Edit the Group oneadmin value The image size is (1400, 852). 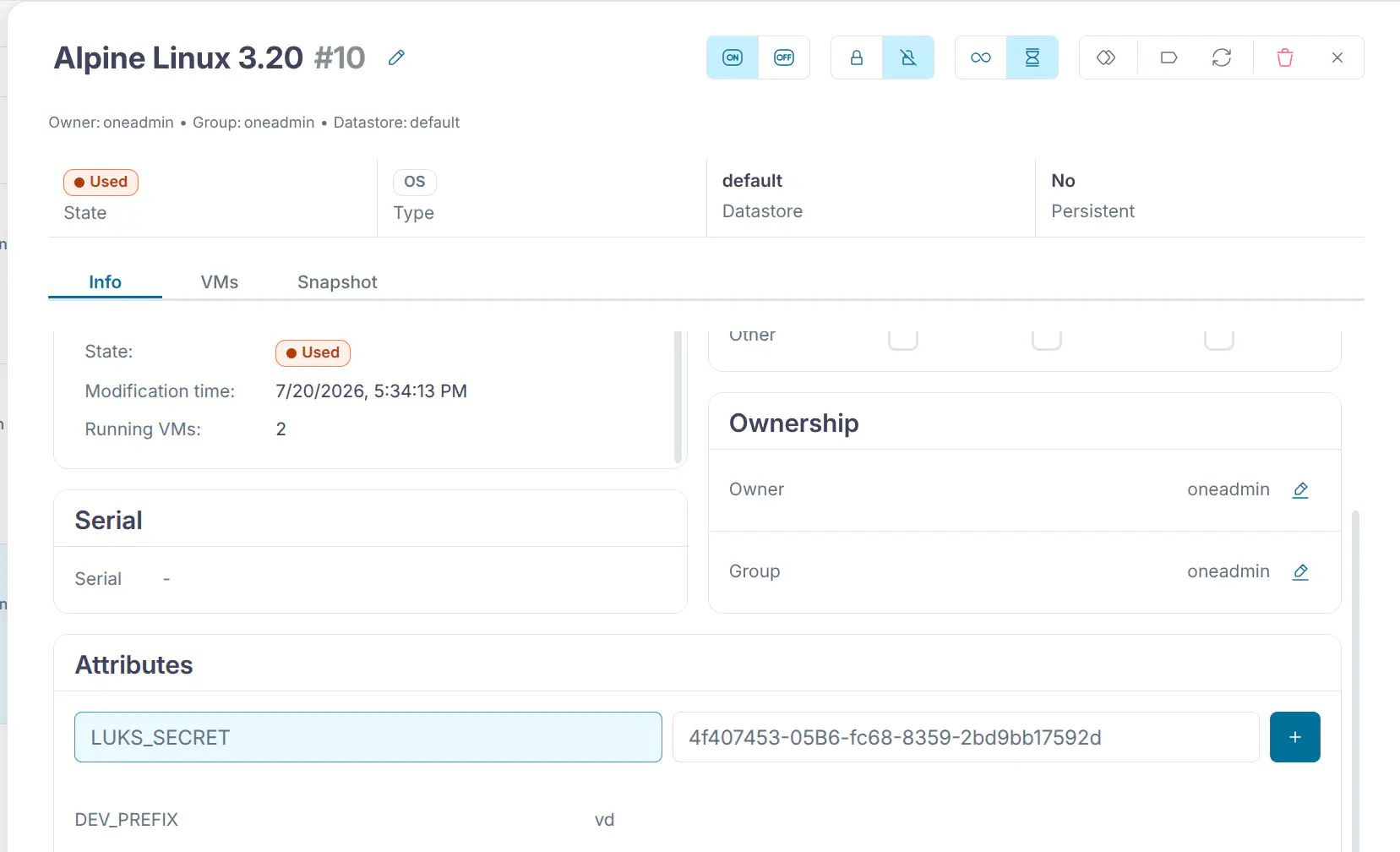pyautogui.click(x=1300, y=571)
